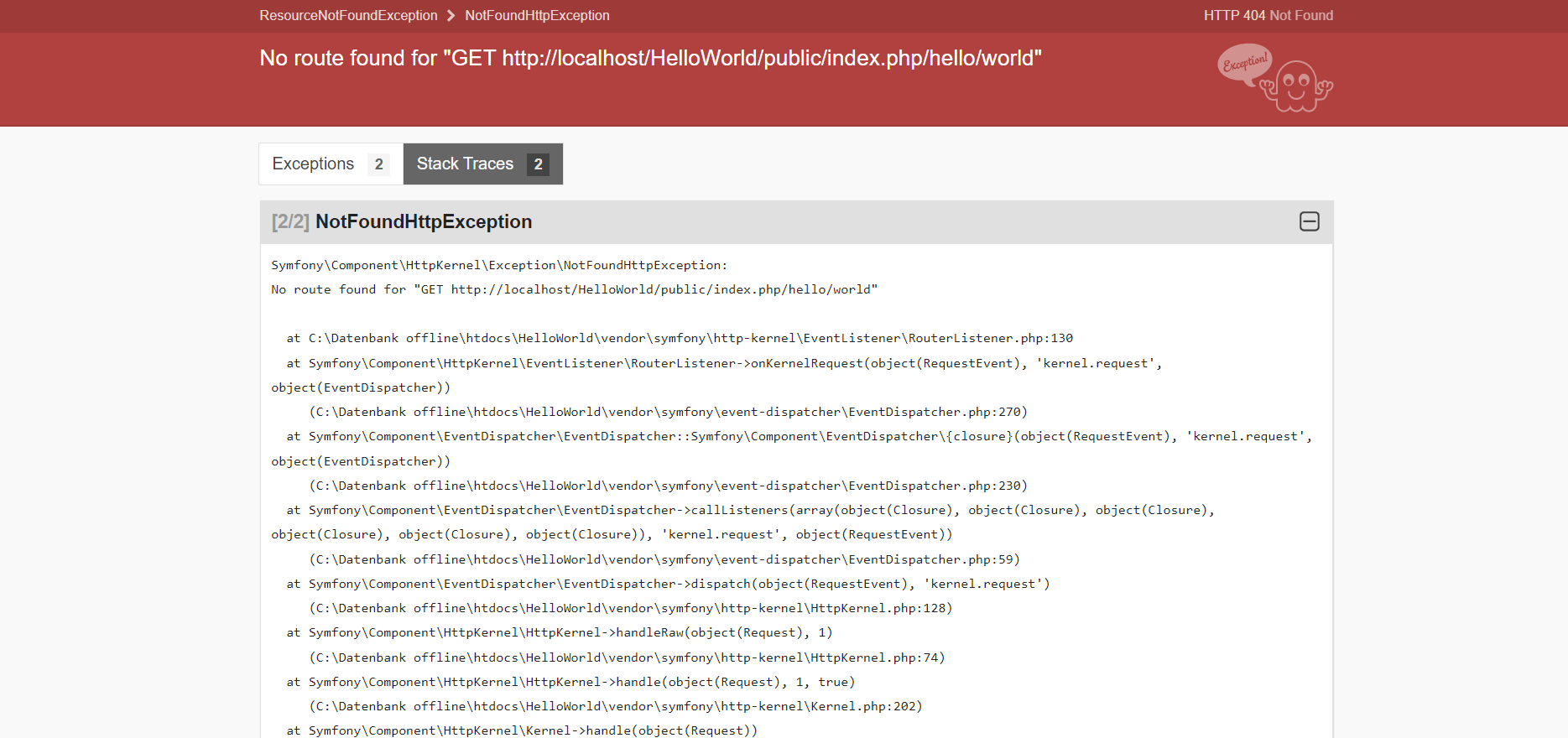Open NotFoundHttpException breadcrumb link
This screenshot has height=738, width=1568.
point(537,16)
